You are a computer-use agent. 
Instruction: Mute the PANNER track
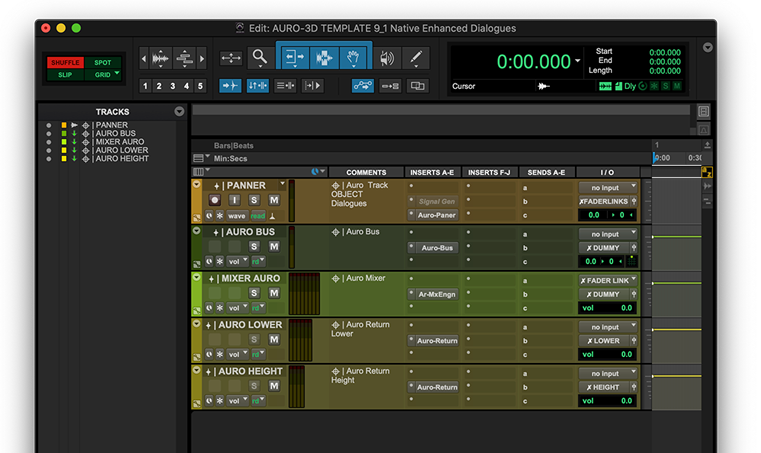273,200
